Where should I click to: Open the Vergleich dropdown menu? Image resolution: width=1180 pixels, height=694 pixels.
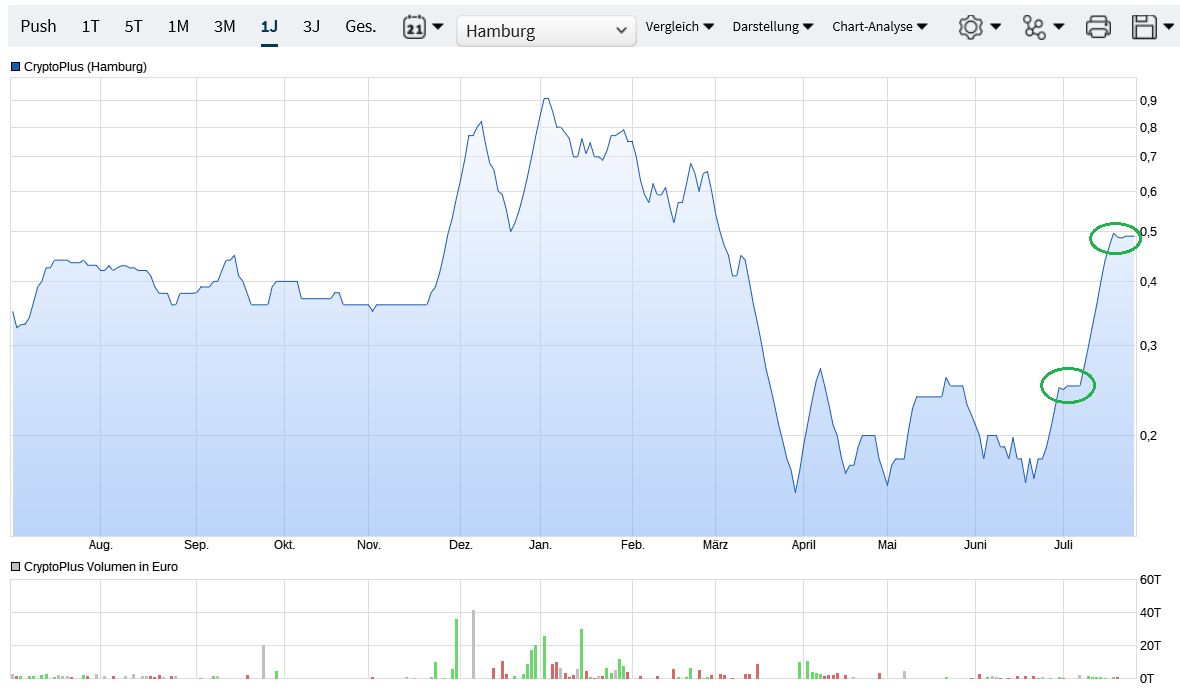679,26
